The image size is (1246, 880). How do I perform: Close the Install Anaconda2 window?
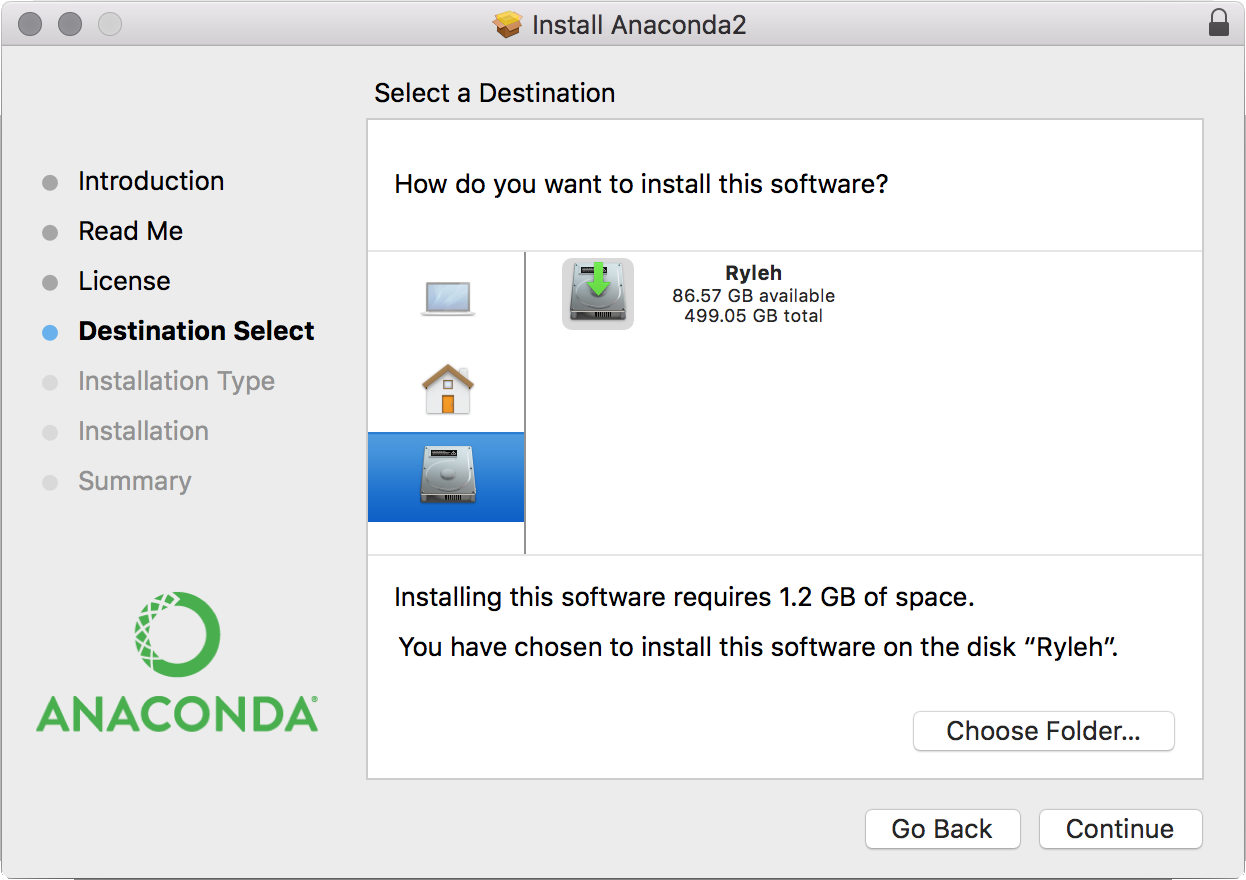(30, 24)
